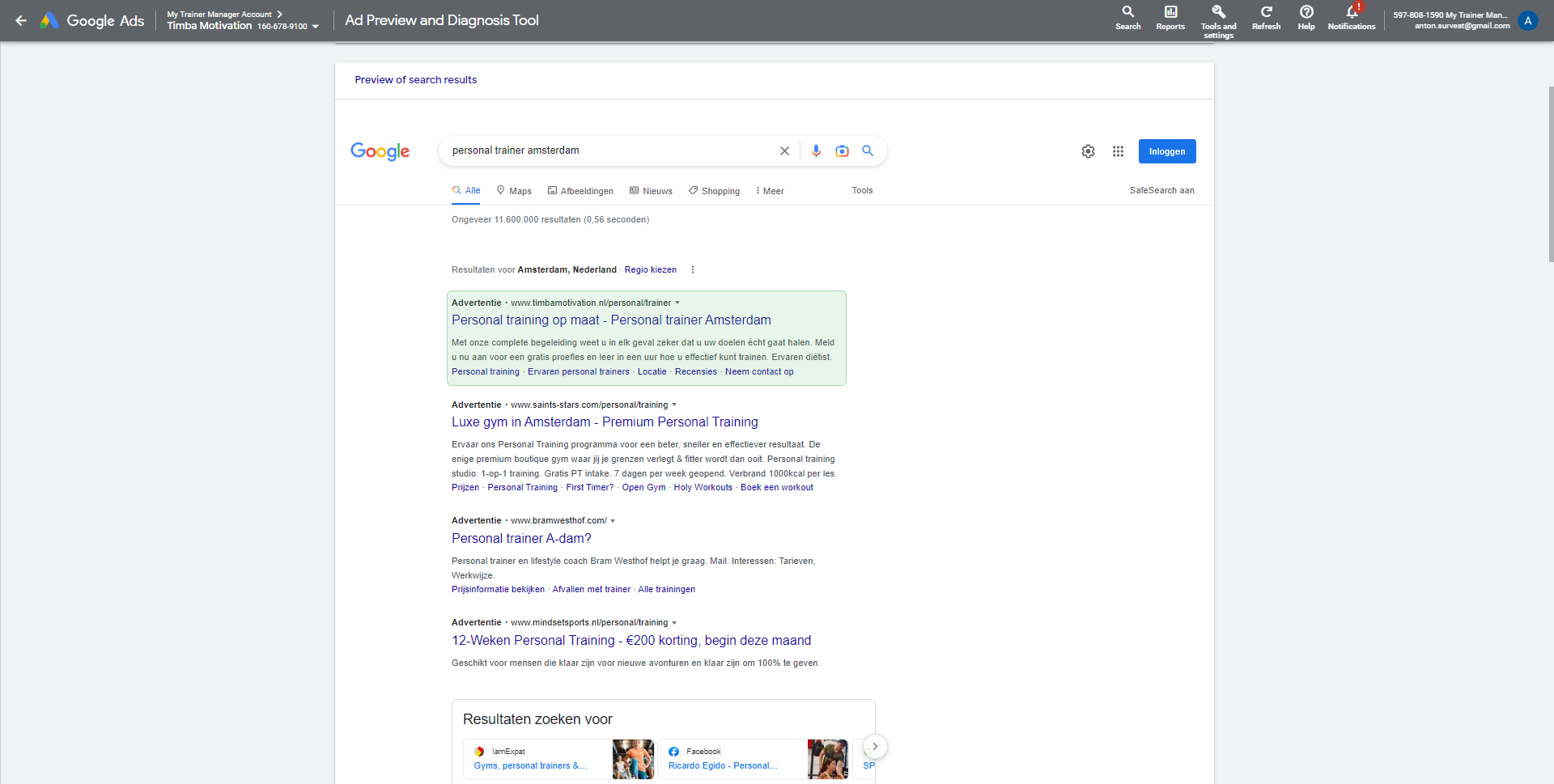Click Prijsinformatie bekijken sitelink
The height and width of the screenshot is (784, 1554).
pos(498,590)
